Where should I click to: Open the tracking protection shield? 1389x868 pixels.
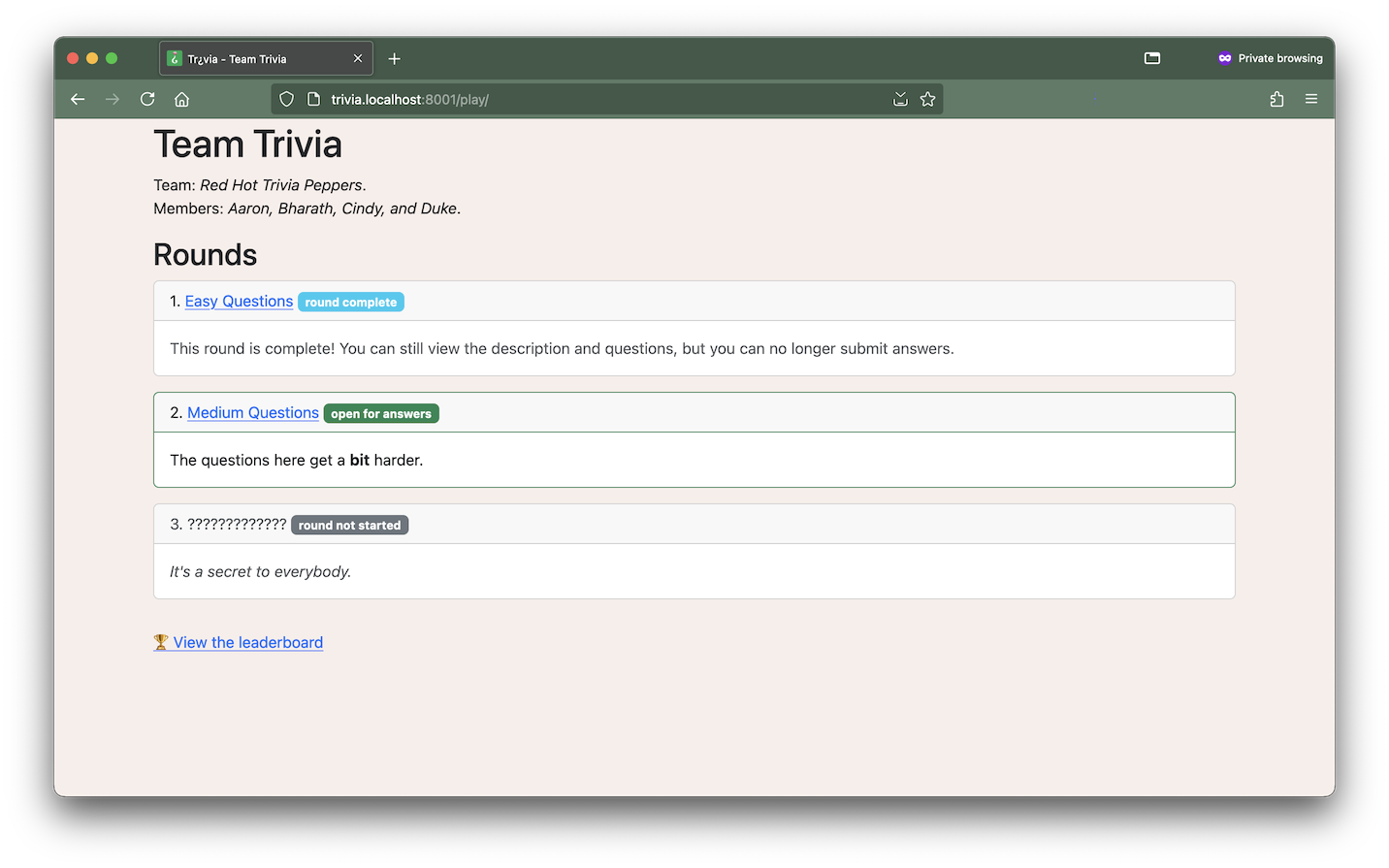point(286,98)
